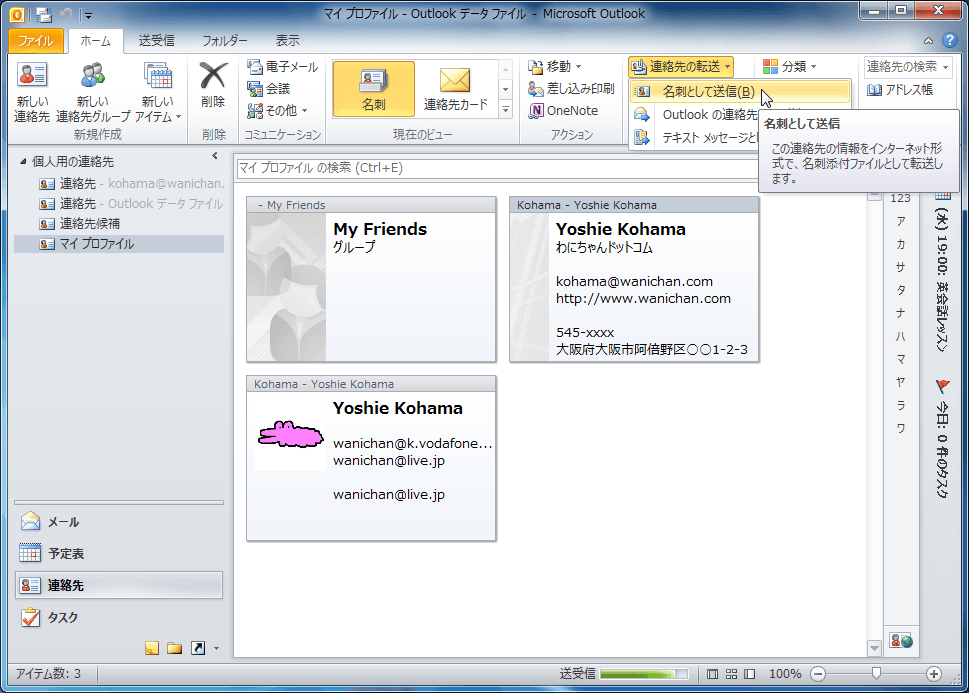Open the 新しいアイテム dropdown
The width and height of the screenshot is (969, 693).
pyautogui.click(x=158, y=92)
